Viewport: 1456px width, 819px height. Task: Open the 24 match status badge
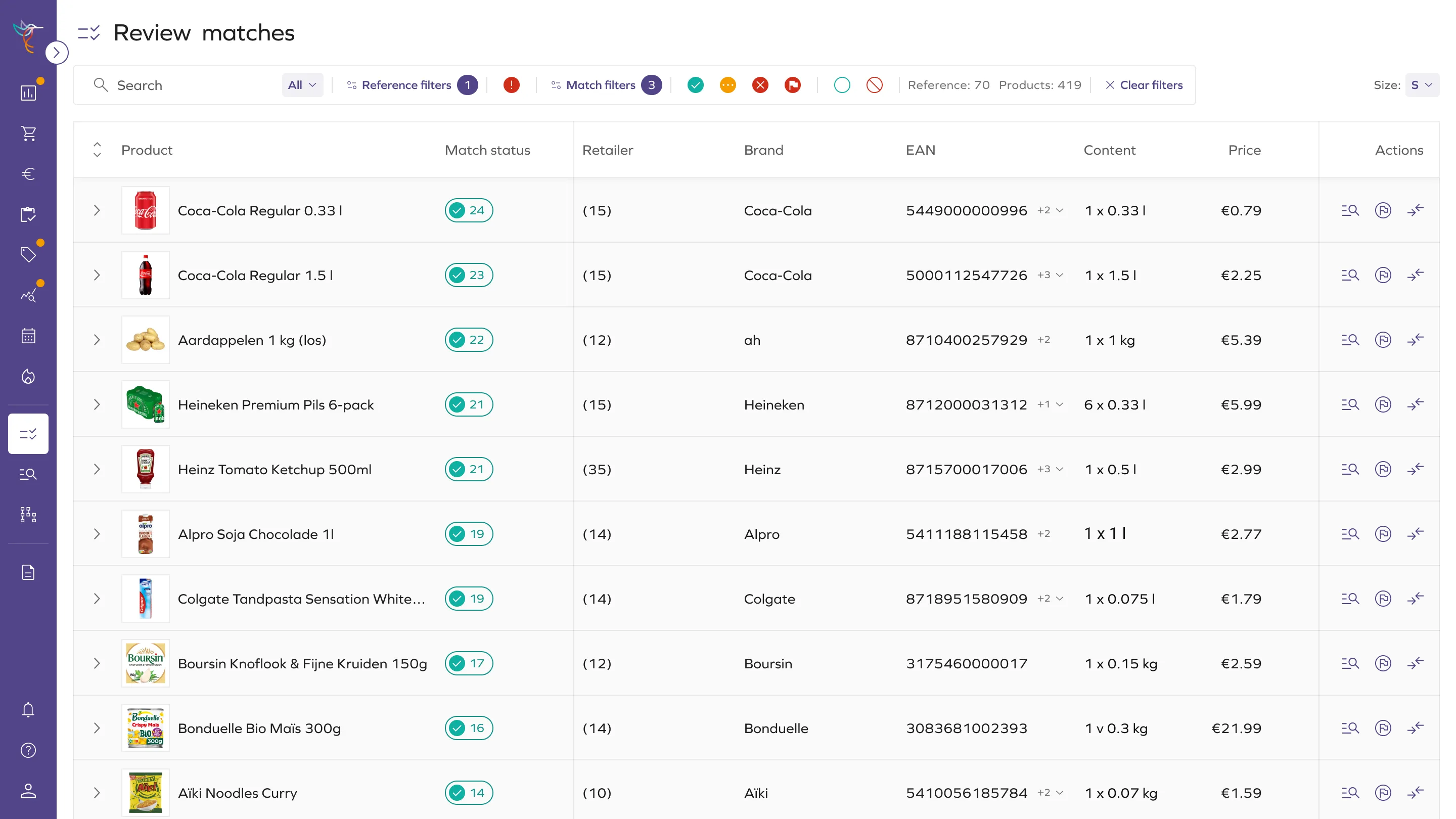pos(469,211)
